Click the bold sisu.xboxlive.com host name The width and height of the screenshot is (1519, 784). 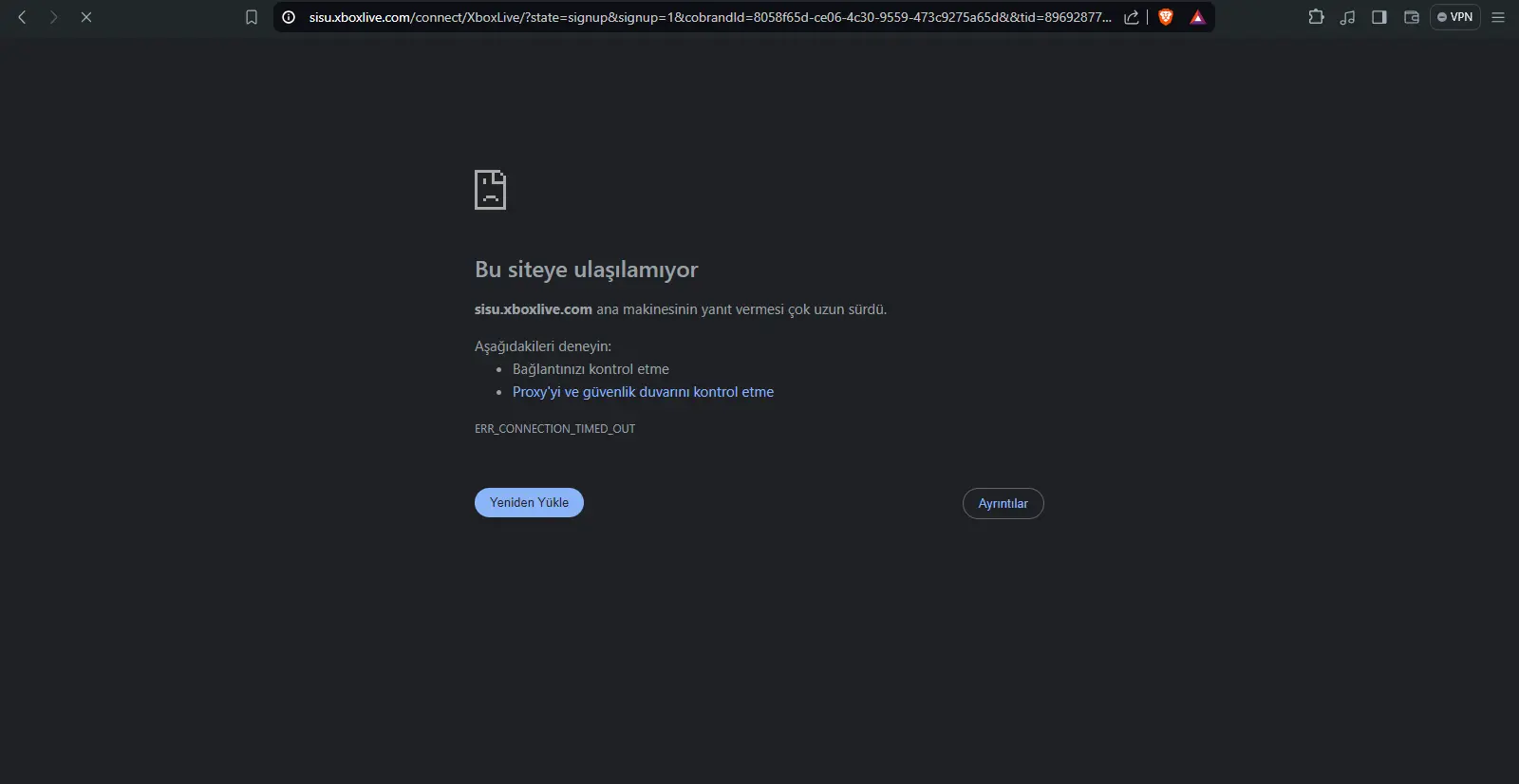tap(534, 309)
